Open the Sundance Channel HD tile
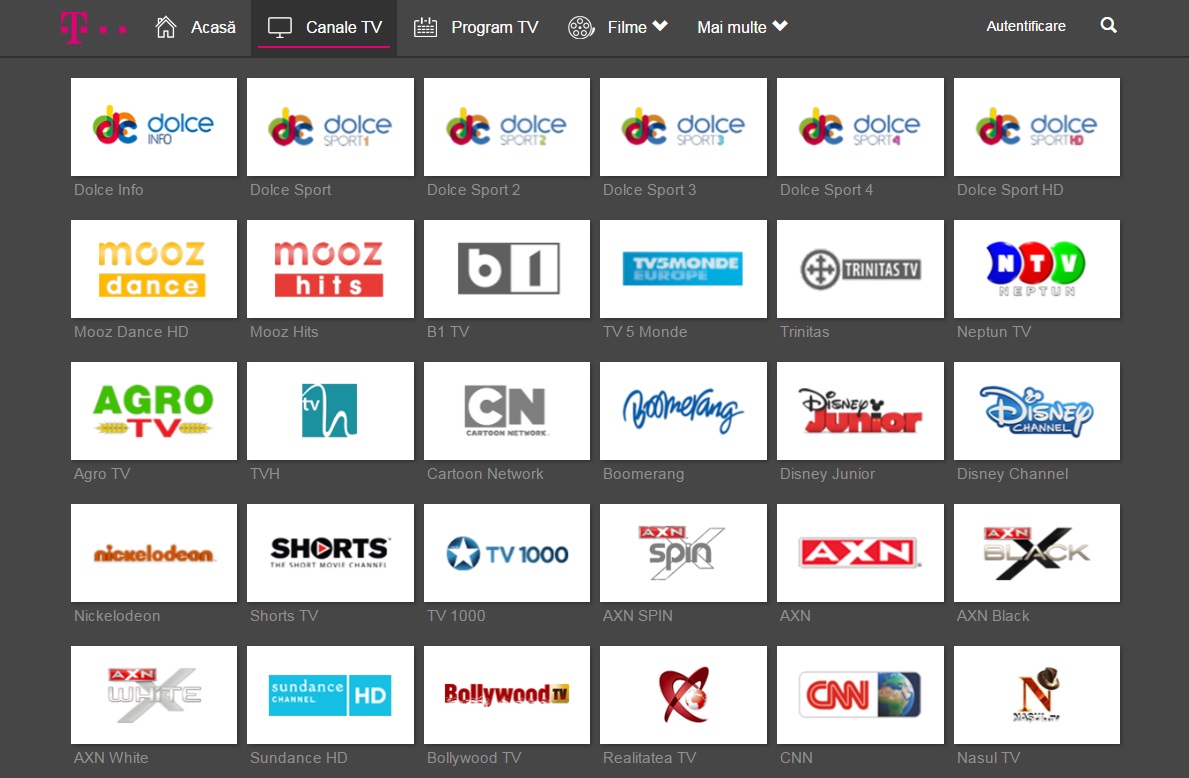Image resolution: width=1189 pixels, height=778 pixels. (x=331, y=695)
